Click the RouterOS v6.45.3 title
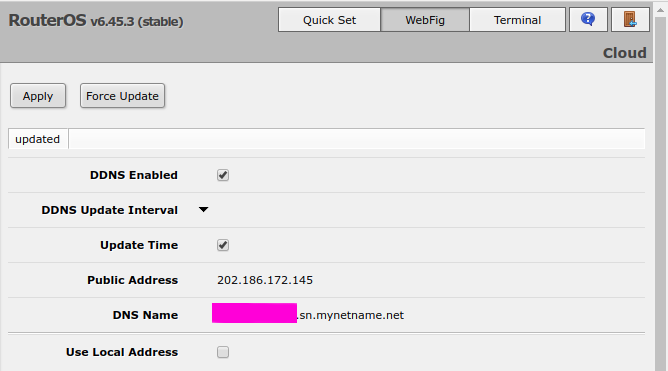This screenshot has width=668, height=371. (x=96, y=20)
